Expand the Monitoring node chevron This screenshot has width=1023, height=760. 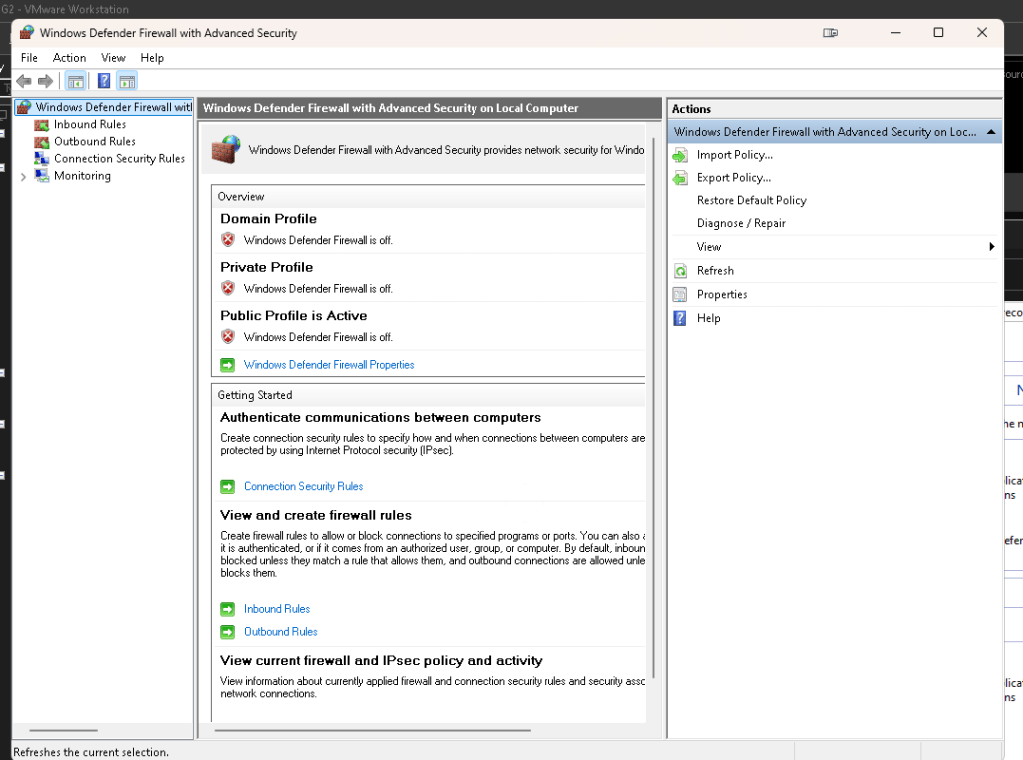pyautogui.click(x=23, y=176)
